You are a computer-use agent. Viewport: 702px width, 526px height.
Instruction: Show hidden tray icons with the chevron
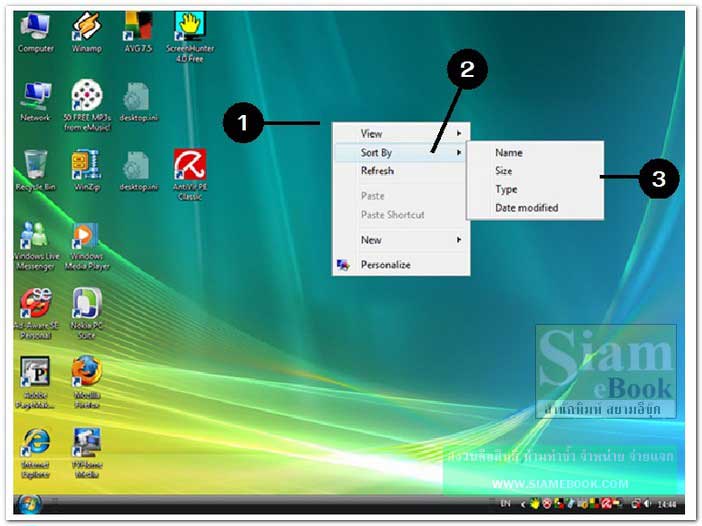pos(523,505)
